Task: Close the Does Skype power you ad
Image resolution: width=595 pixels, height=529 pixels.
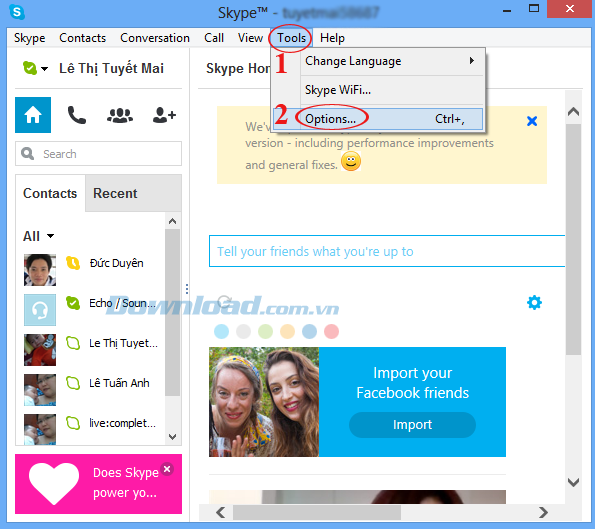Action: [x=167, y=469]
